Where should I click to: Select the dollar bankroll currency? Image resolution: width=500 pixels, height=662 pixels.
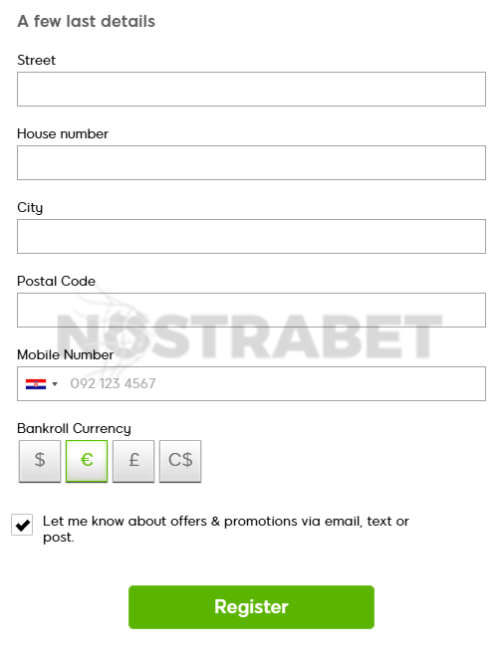pyautogui.click(x=40, y=461)
